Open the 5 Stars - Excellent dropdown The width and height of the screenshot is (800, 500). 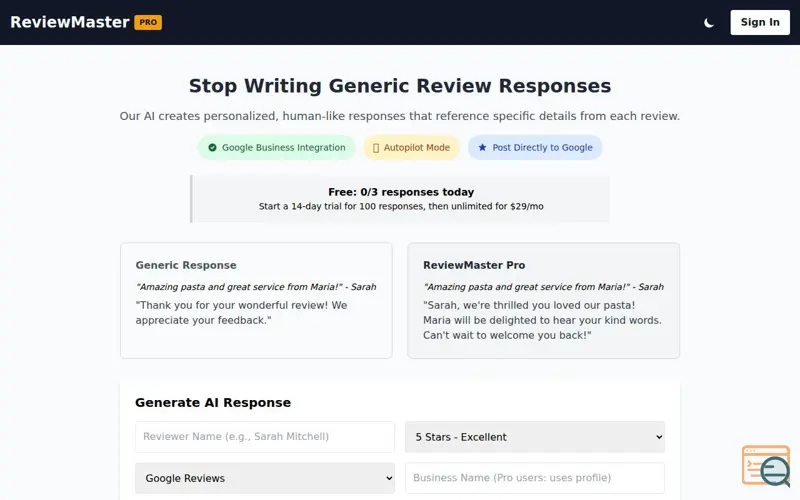point(535,437)
